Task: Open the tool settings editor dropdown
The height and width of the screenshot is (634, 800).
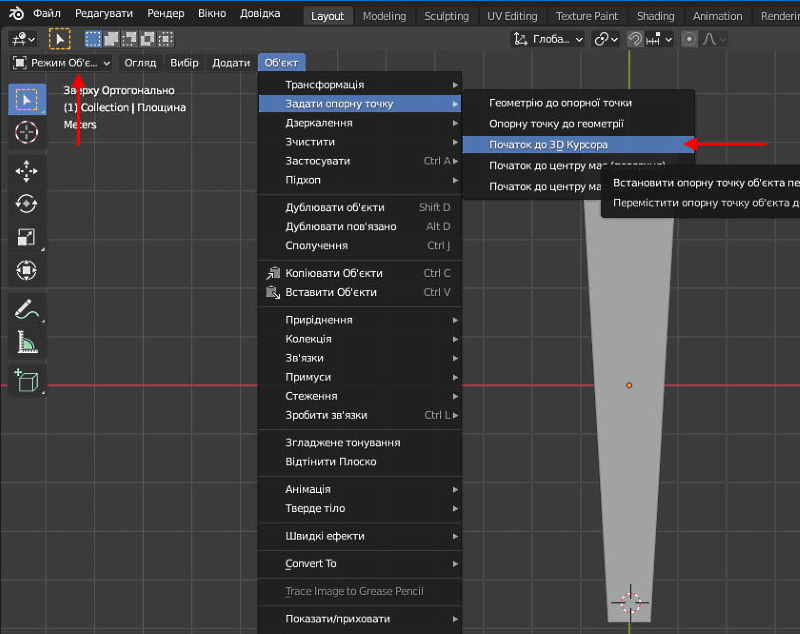Action: click(23, 39)
